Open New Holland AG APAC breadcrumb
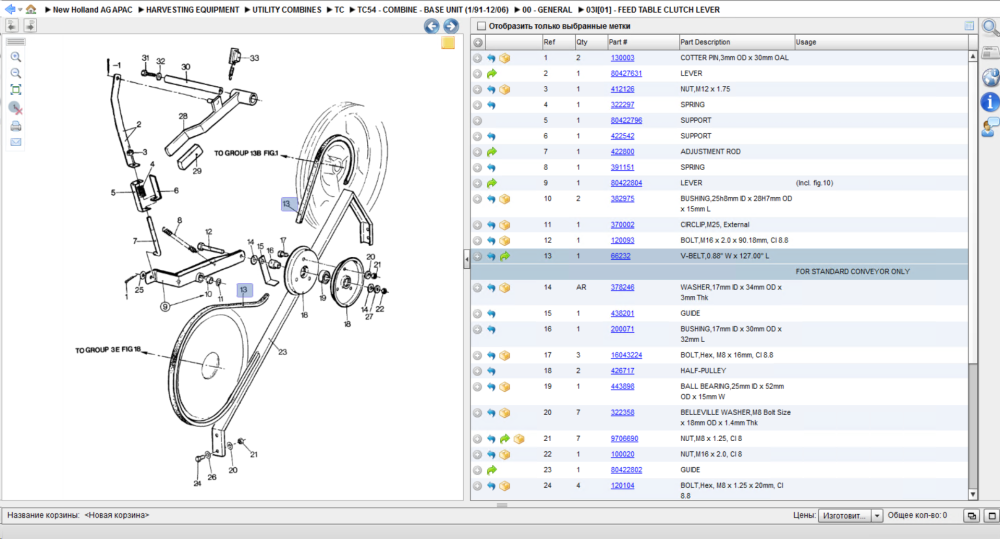1000x539 pixels. pyautogui.click(x=92, y=10)
